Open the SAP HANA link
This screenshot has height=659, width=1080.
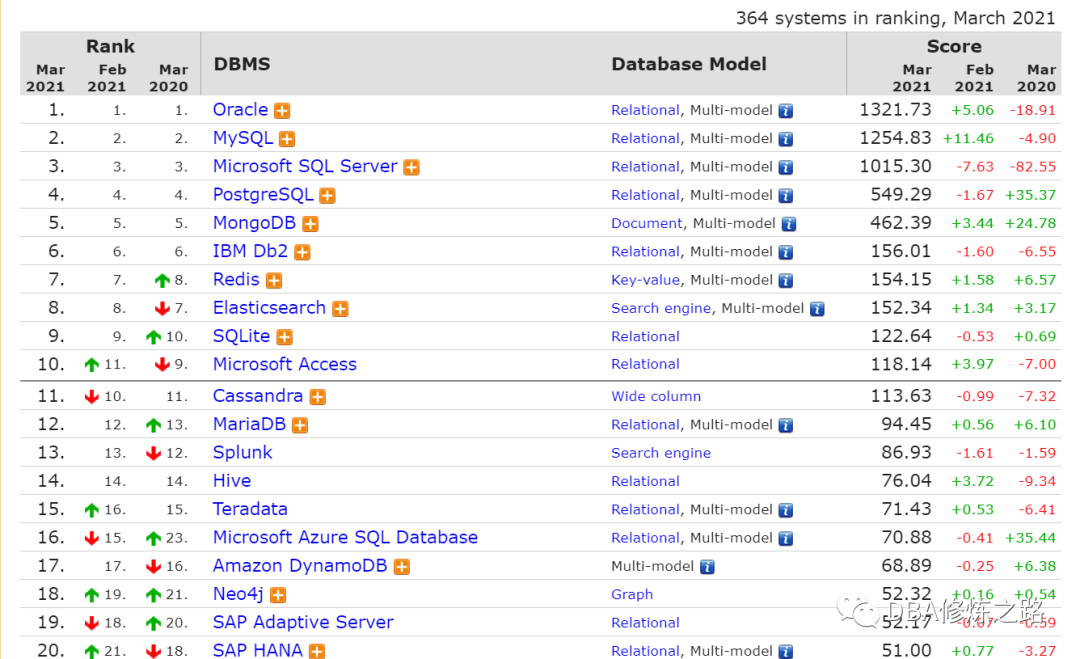click(x=258, y=650)
